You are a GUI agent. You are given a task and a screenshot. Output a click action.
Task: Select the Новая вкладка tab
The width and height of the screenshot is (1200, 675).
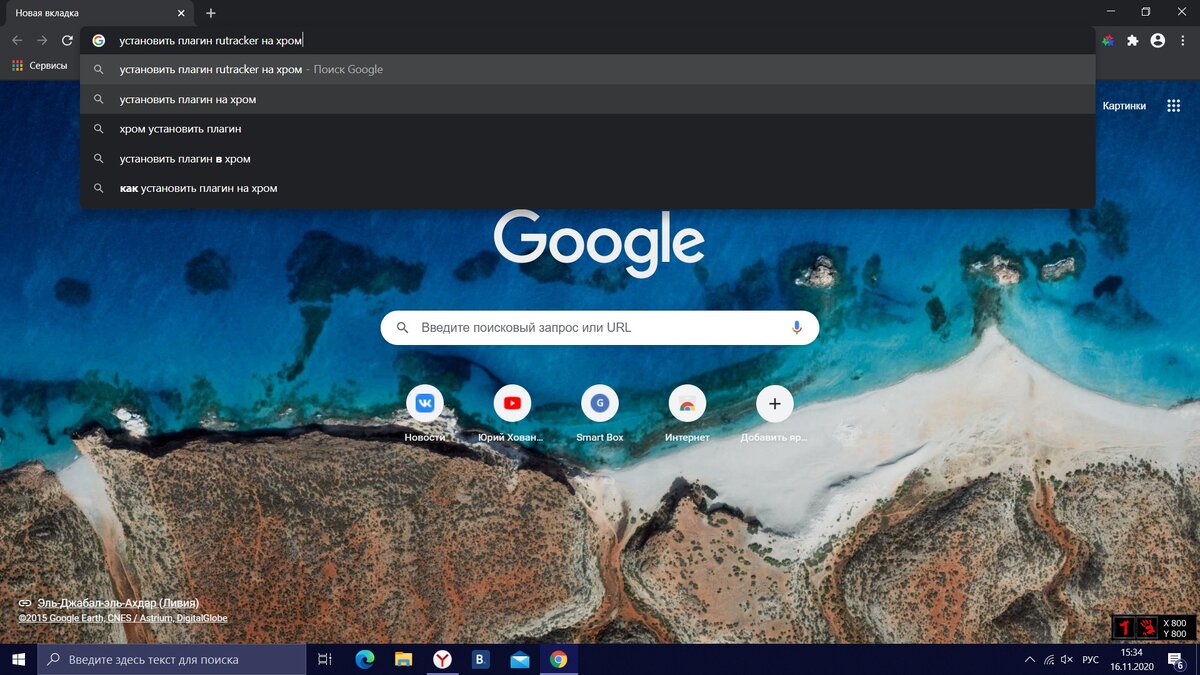(97, 13)
